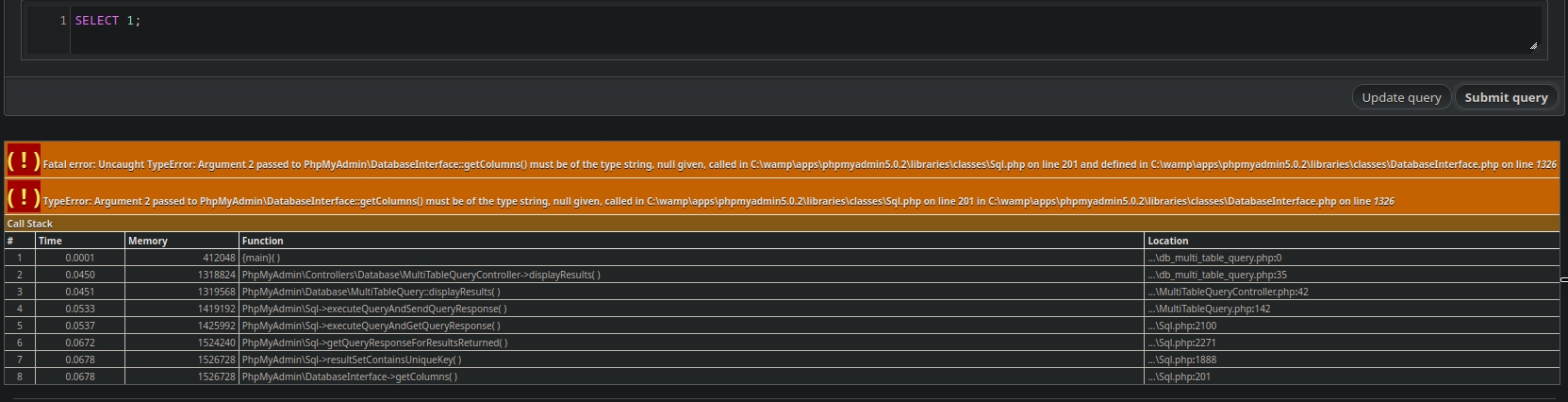Click the resultSetContainsUniqueKey() function cell
Screen dimensions: 1568x402
(352, 360)
